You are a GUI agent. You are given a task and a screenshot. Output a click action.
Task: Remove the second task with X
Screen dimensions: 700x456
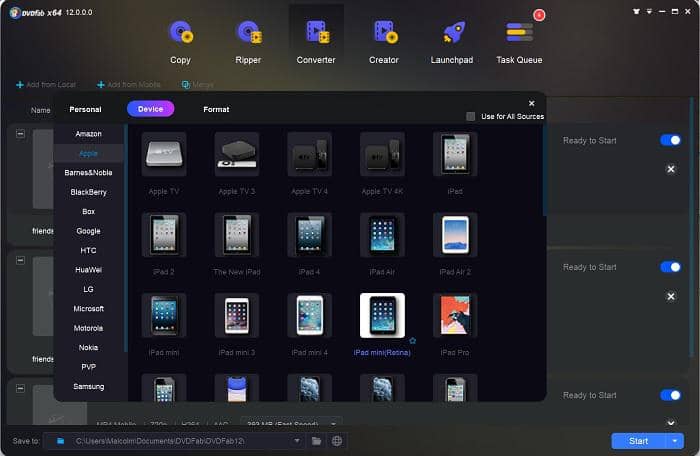[x=671, y=297]
